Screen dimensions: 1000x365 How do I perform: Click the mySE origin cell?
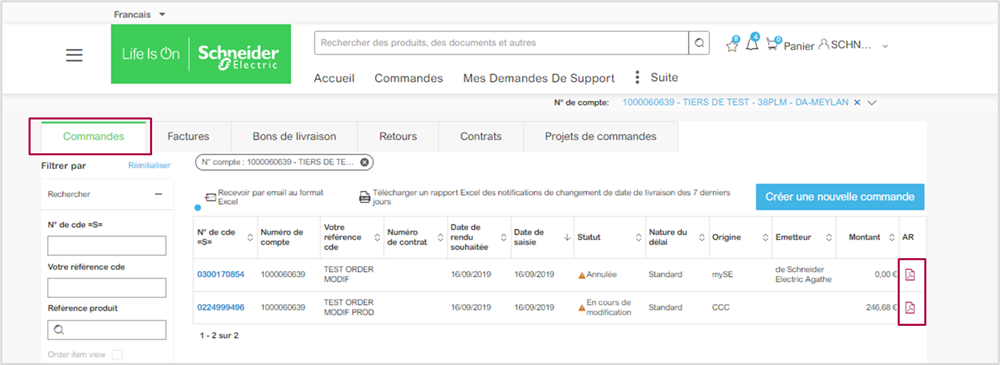[723, 275]
